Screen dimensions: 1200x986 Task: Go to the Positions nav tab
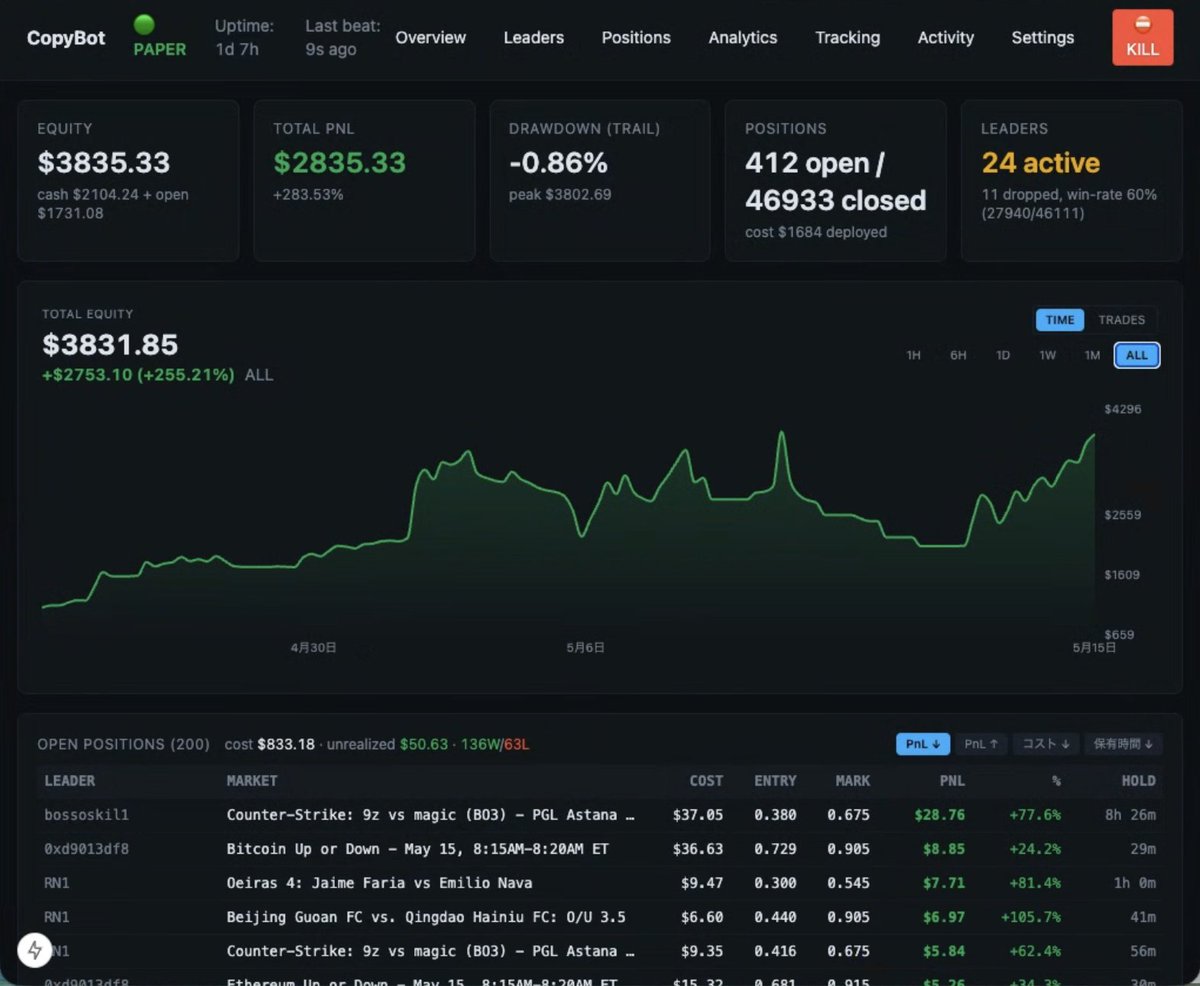636,38
